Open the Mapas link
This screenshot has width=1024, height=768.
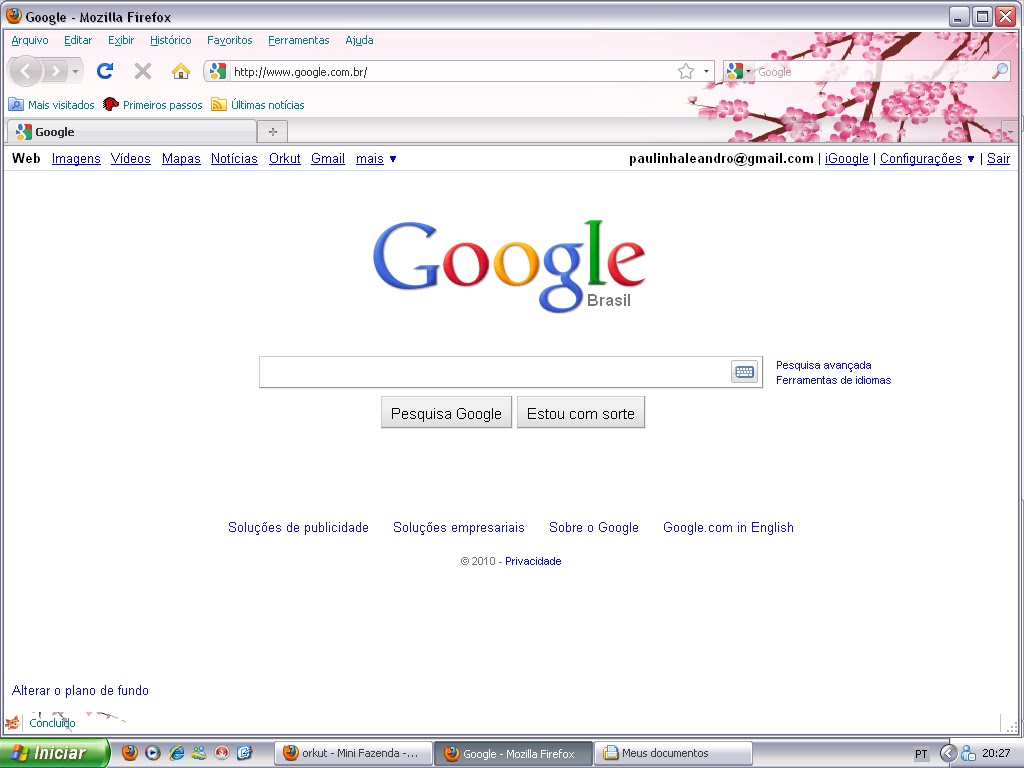pyautogui.click(x=181, y=159)
